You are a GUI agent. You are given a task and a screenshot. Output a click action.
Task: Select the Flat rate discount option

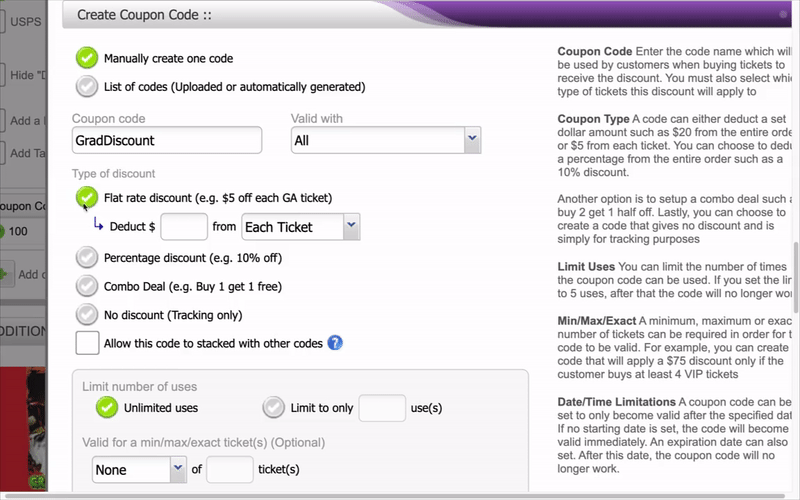click(88, 197)
